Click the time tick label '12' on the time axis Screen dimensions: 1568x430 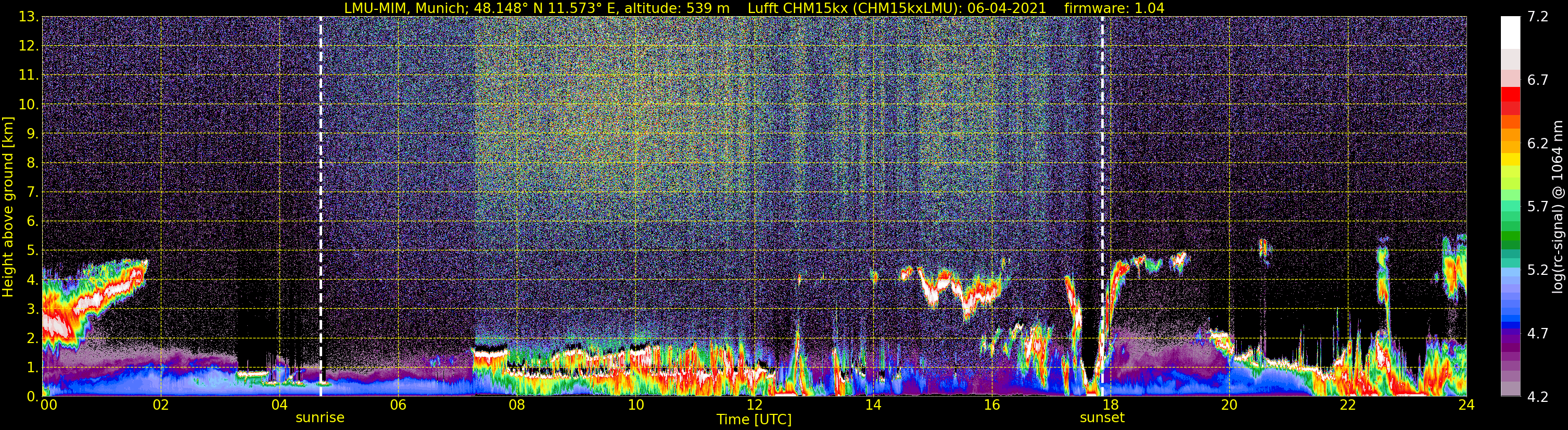[x=754, y=405]
